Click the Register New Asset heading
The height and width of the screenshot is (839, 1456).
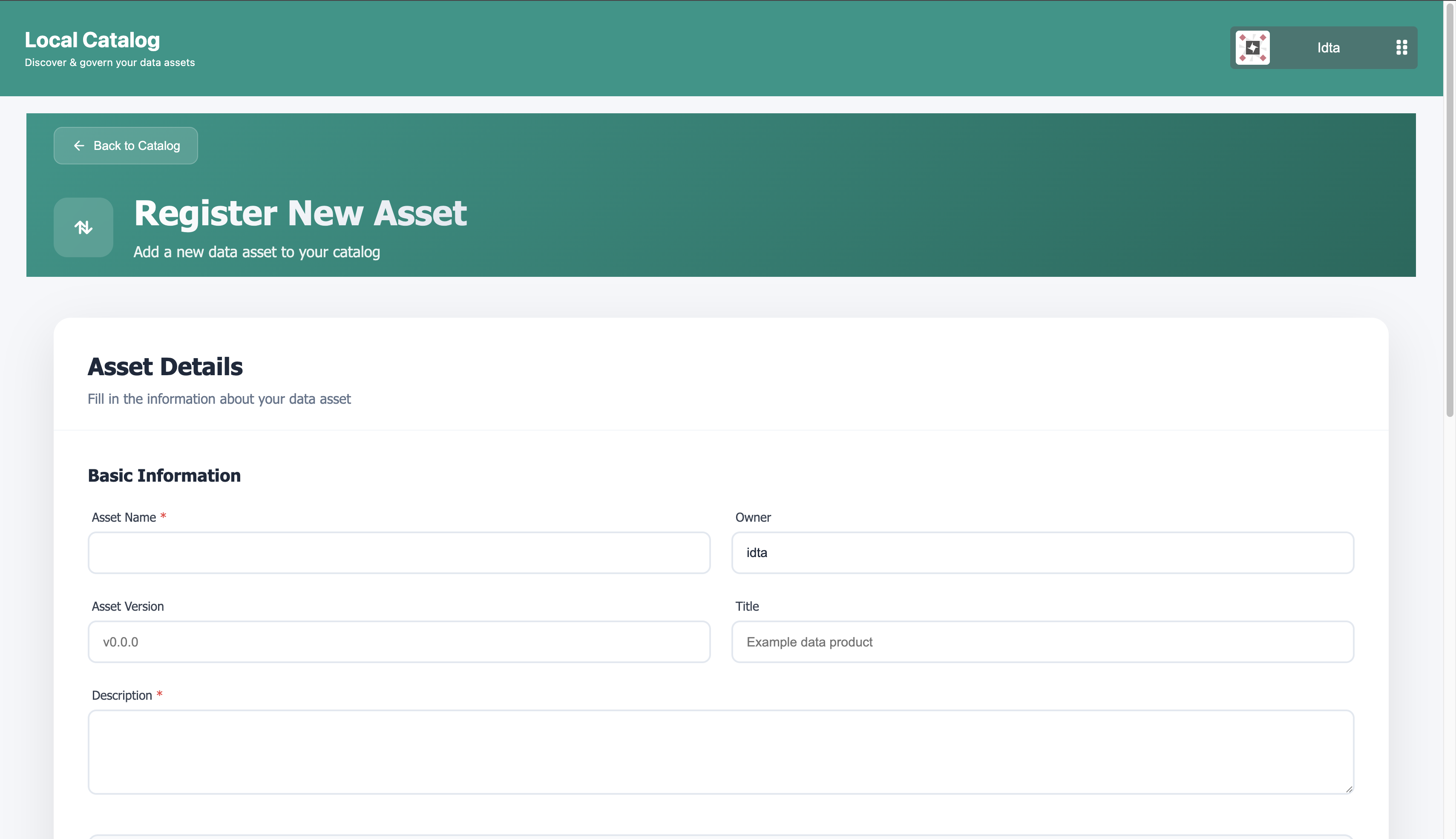300,213
